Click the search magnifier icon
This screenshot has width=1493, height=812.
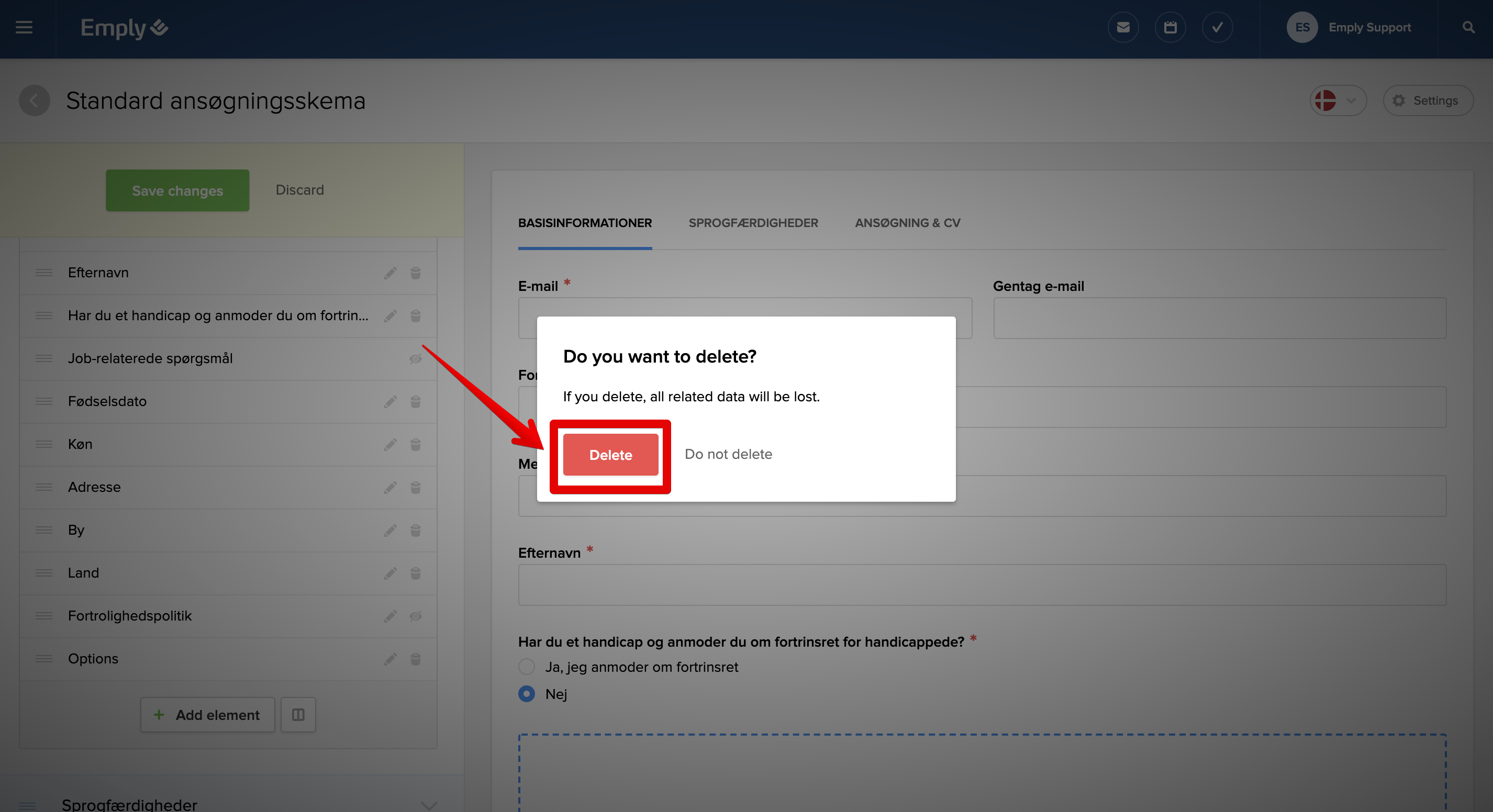tap(1468, 27)
